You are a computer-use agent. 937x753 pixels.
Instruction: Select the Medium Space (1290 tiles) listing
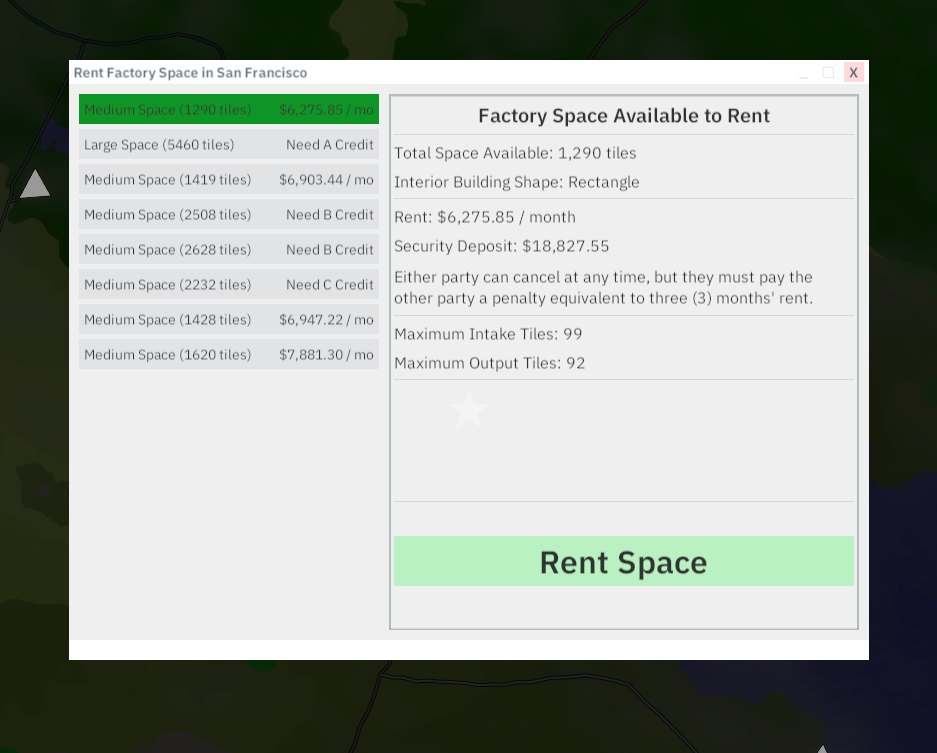click(x=228, y=109)
